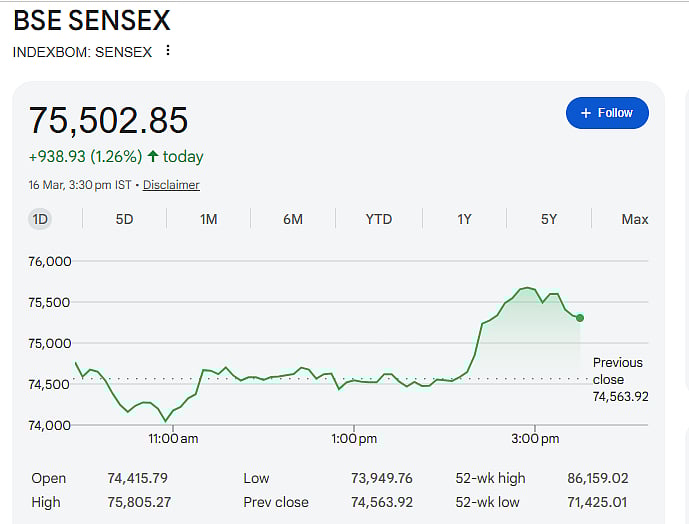689x524 pixels.
Task: Click the BSE SENSEX heading
Action: pyautogui.click(x=92, y=20)
